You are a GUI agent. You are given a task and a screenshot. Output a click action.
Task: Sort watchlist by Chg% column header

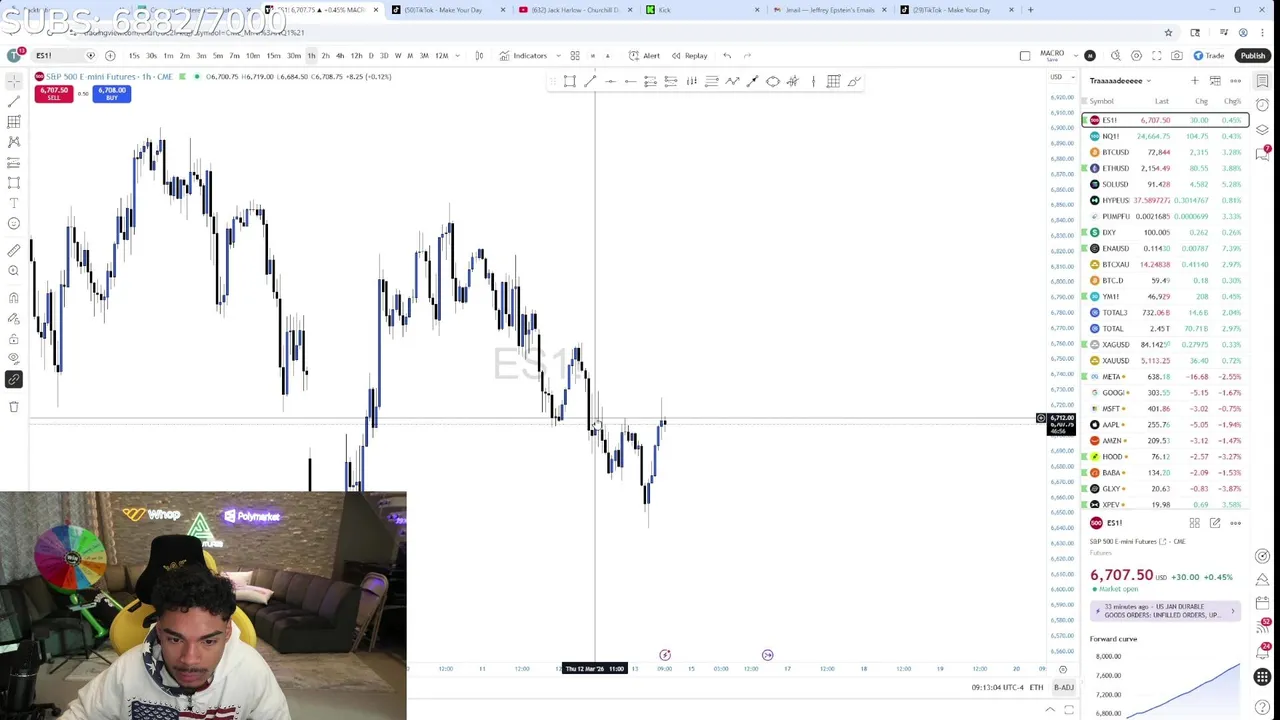tap(1232, 101)
